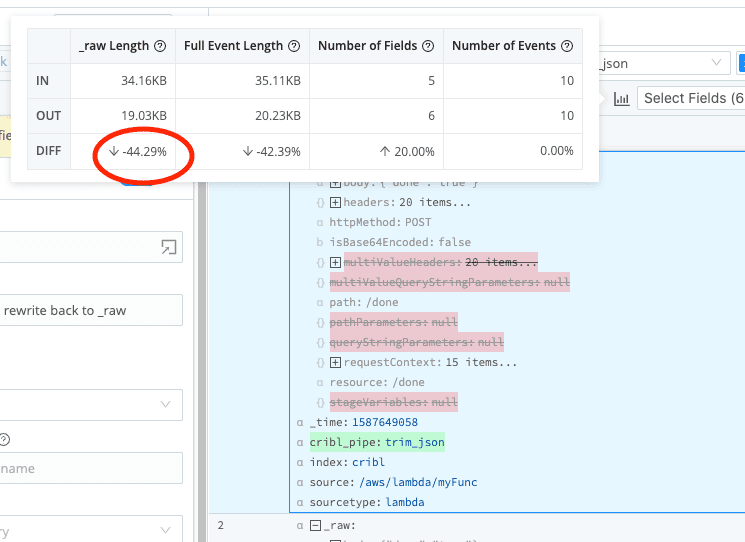Click help icon above the name field
This screenshot has height=542, width=745.
[5, 439]
